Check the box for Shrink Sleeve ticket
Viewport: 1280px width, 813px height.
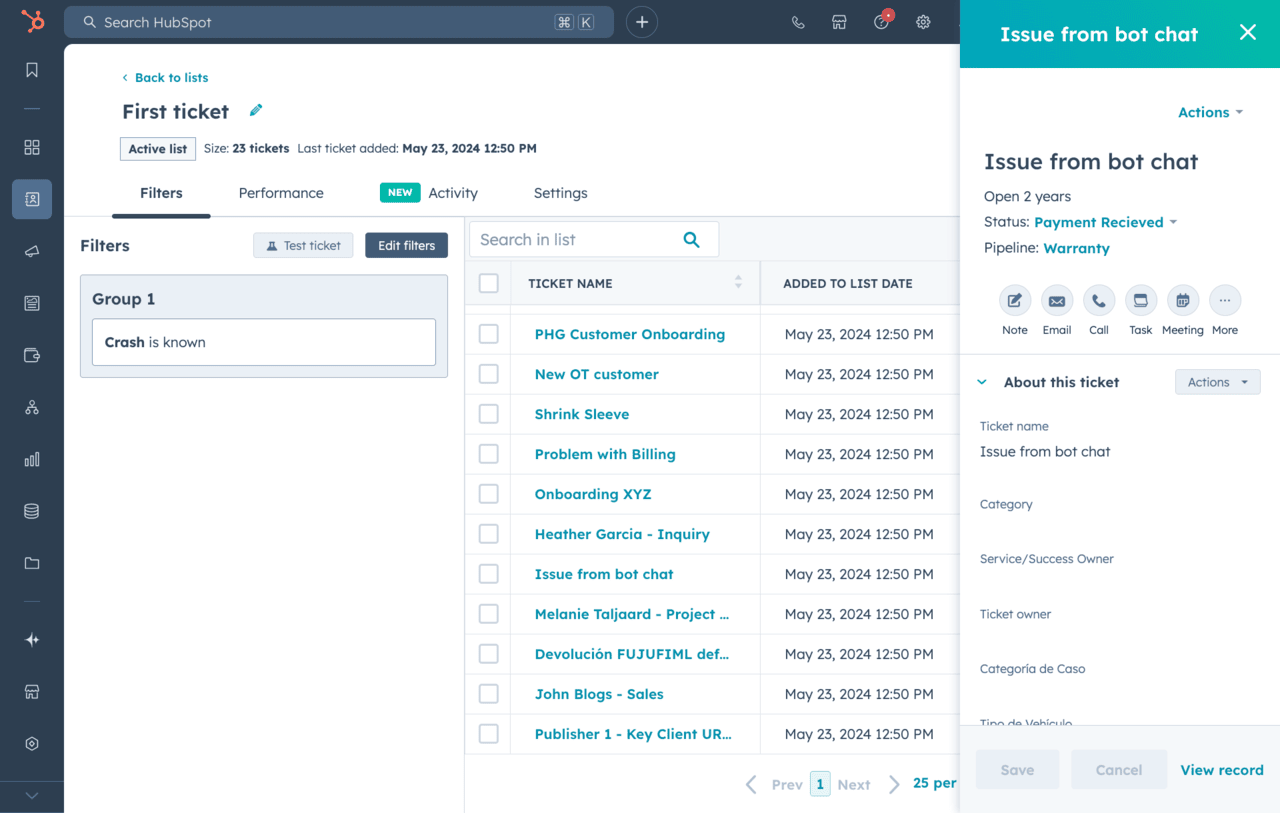488,414
